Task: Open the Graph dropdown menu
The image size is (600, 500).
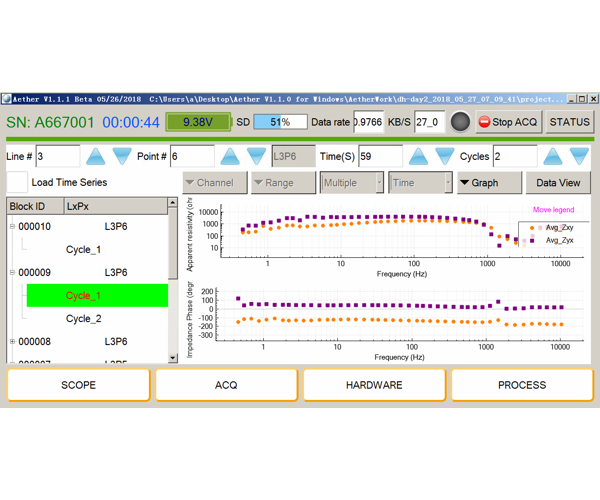Action: tap(489, 183)
